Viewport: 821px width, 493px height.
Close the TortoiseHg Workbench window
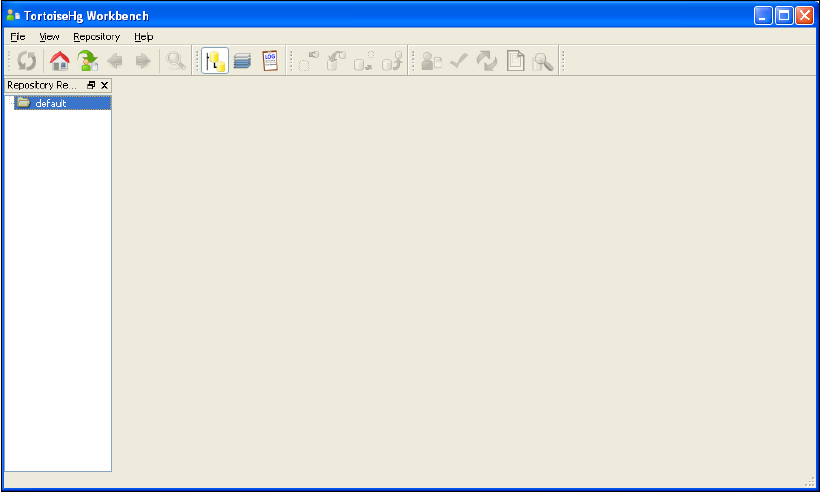(805, 16)
